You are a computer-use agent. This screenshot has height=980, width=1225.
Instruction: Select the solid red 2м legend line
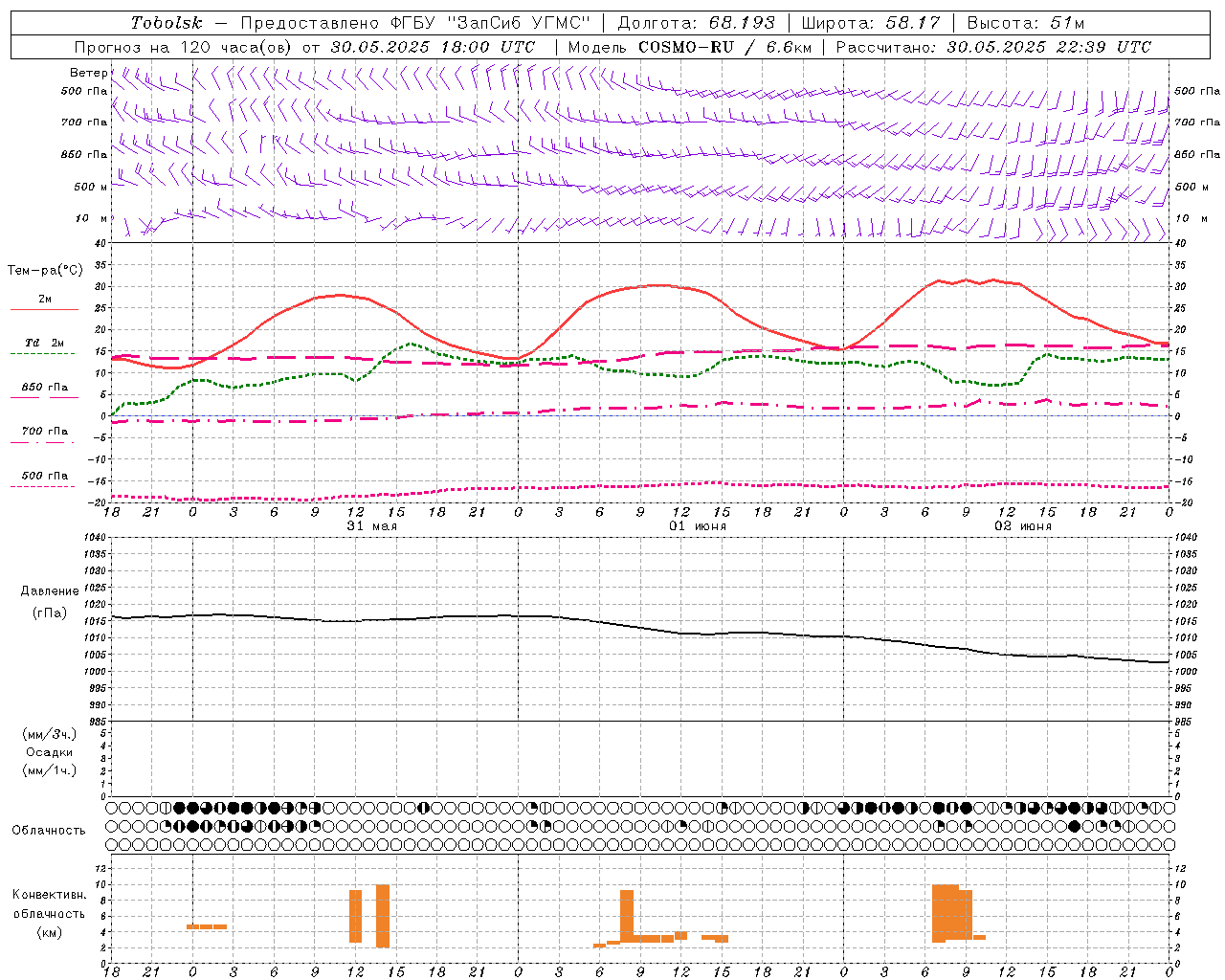(44, 309)
